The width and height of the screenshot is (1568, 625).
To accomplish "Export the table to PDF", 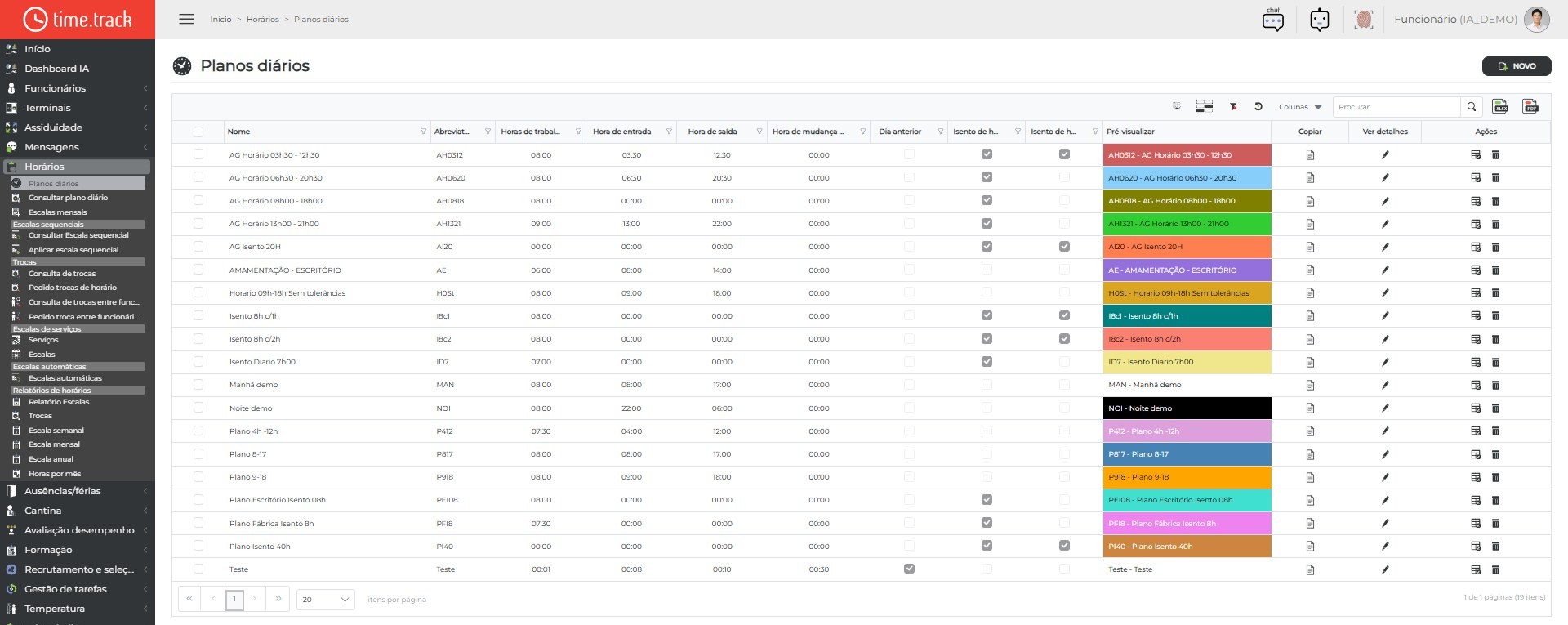I will coord(1530,106).
